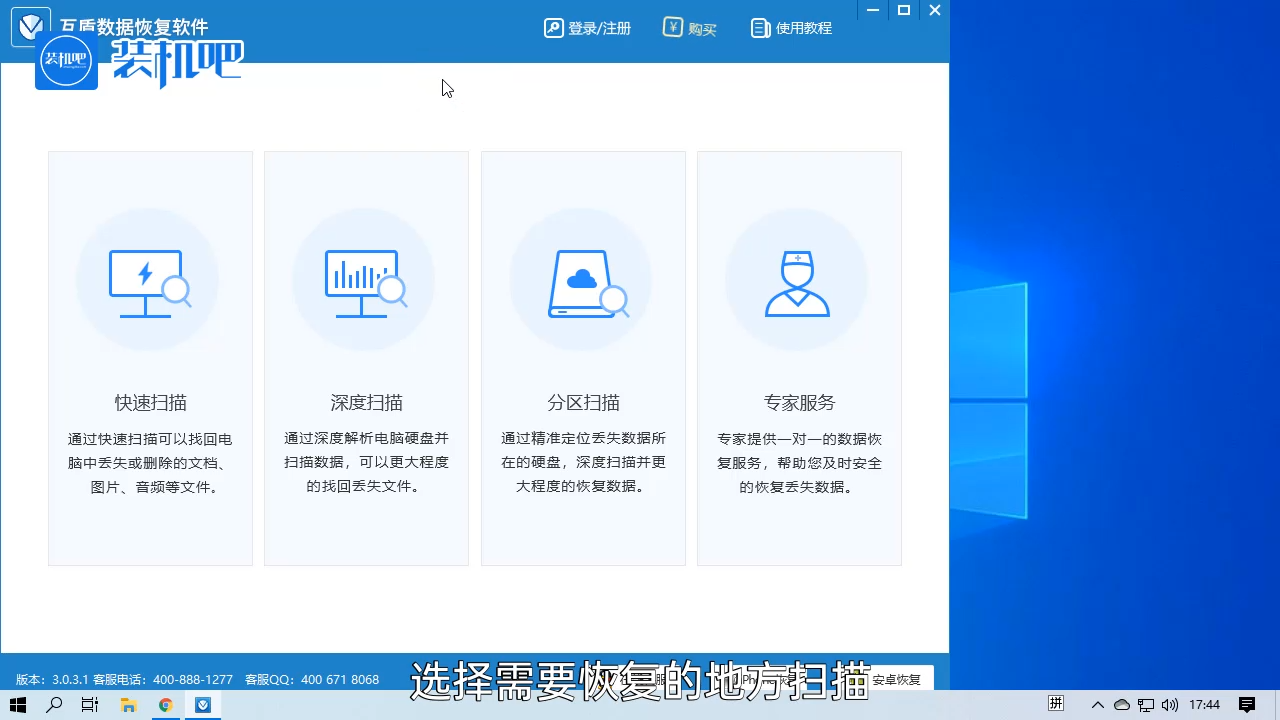Expand hidden system tray icons

click(1097, 704)
